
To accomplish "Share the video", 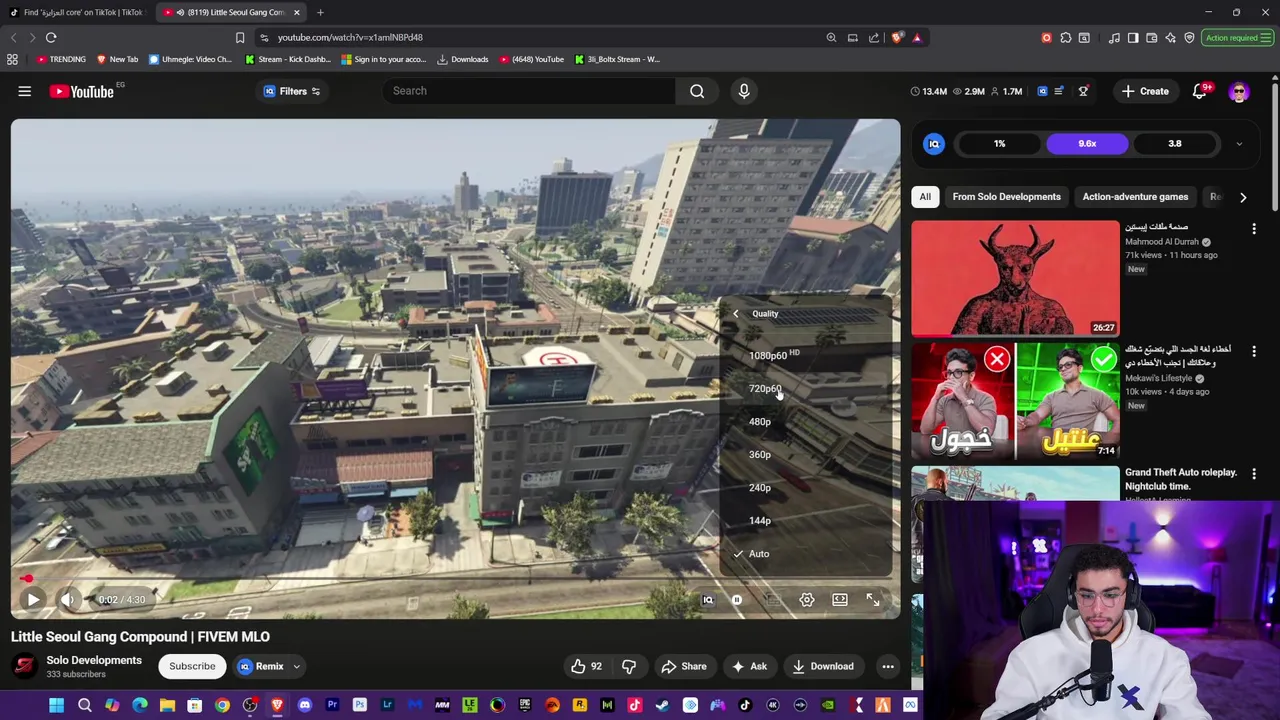I will coord(684,666).
